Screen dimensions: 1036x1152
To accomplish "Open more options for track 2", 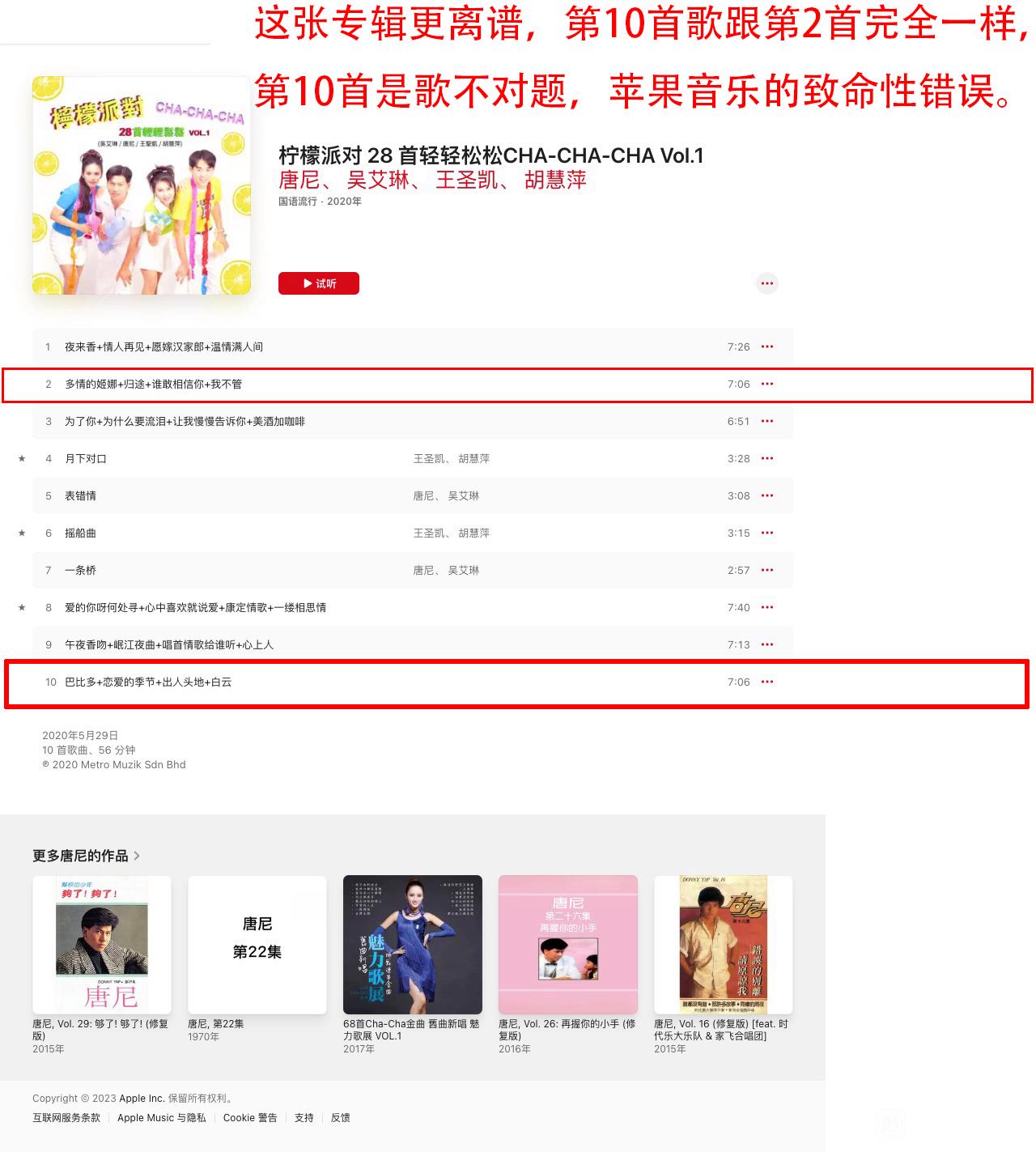I will click(x=767, y=384).
